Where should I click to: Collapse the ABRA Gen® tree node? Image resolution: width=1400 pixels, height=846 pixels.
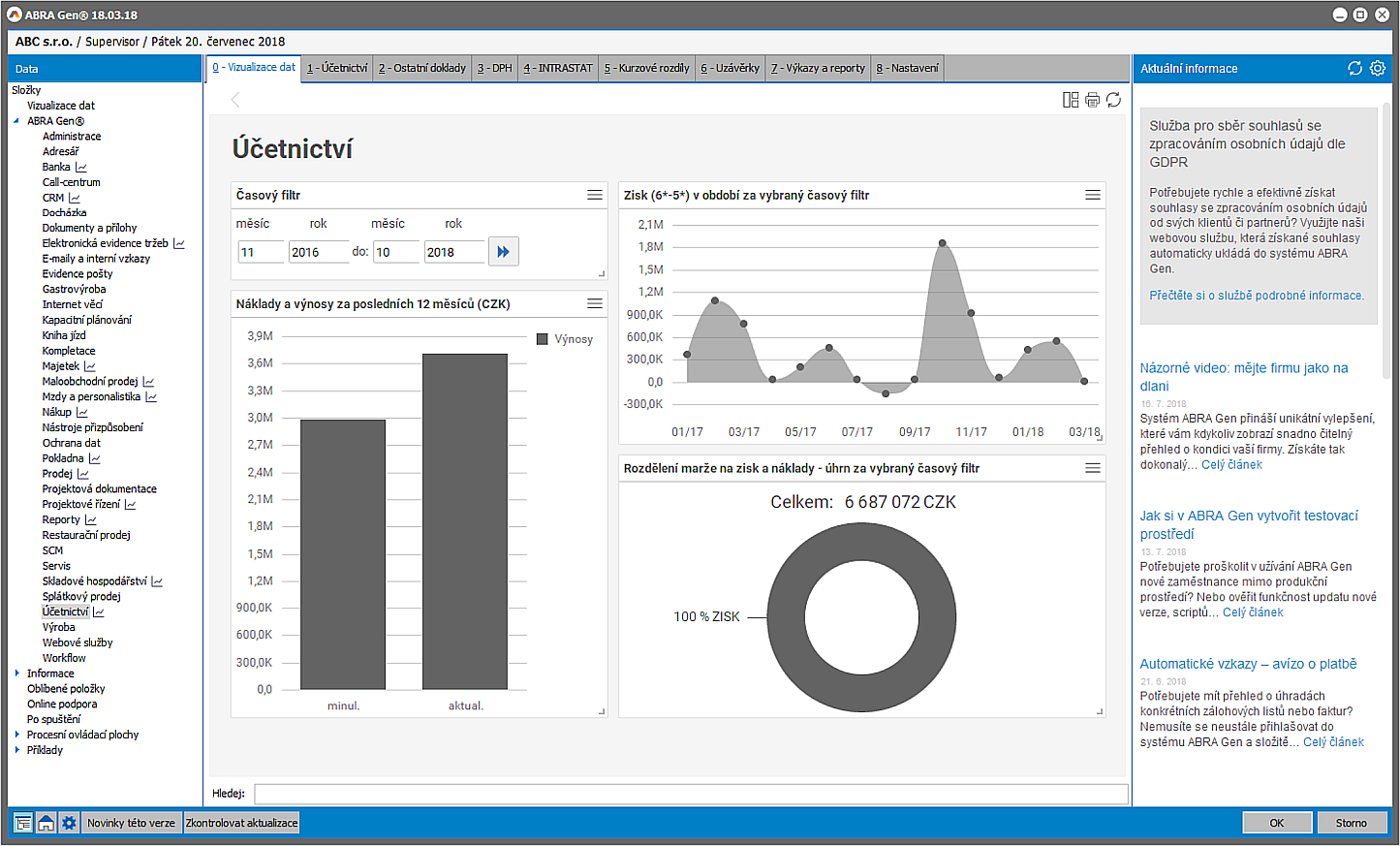pos(16,121)
